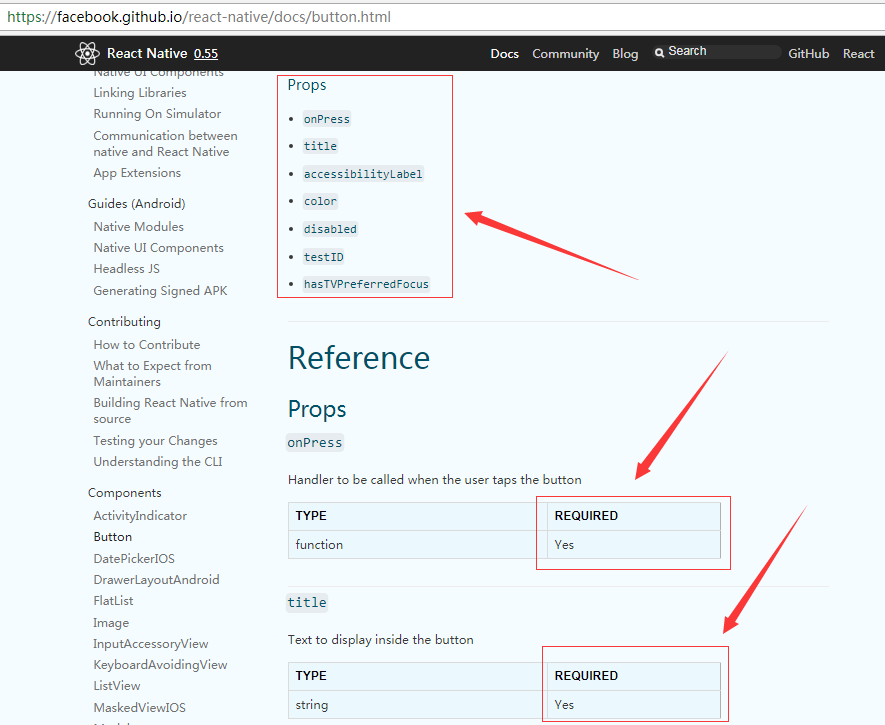Image resolution: width=885 pixels, height=725 pixels.
Task: Click the search magnifier icon
Action: click(659, 52)
